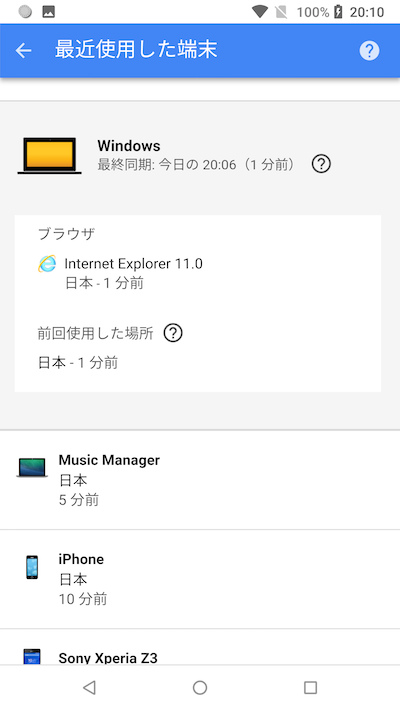
Task: Open the Music Manager device entry
Action: point(200,480)
